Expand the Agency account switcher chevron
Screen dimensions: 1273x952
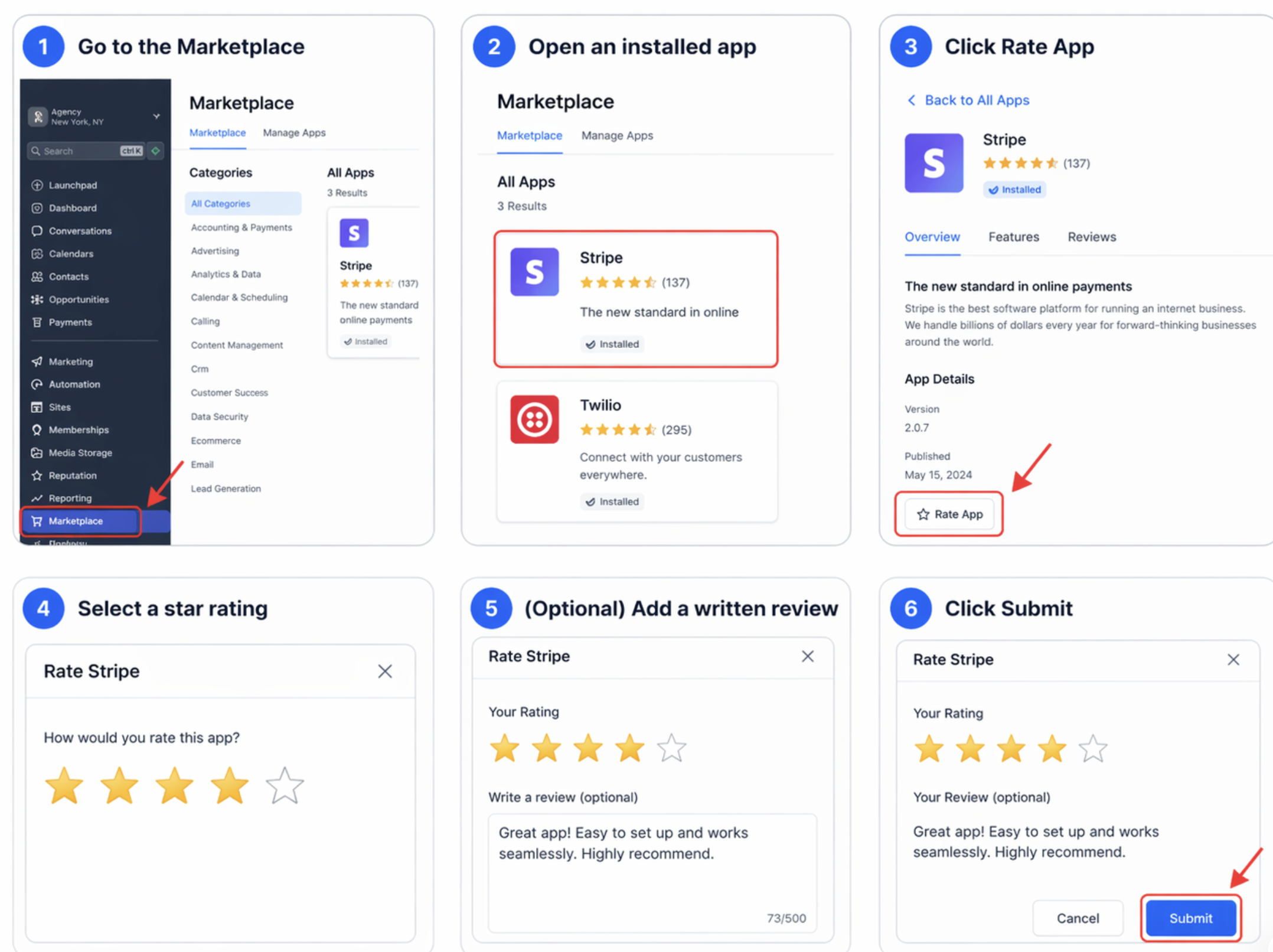[156, 116]
